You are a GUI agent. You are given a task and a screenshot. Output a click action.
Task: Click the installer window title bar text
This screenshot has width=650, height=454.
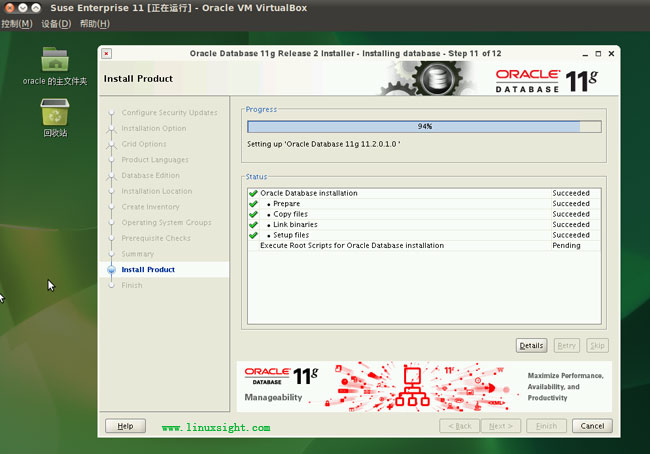[345, 53]
